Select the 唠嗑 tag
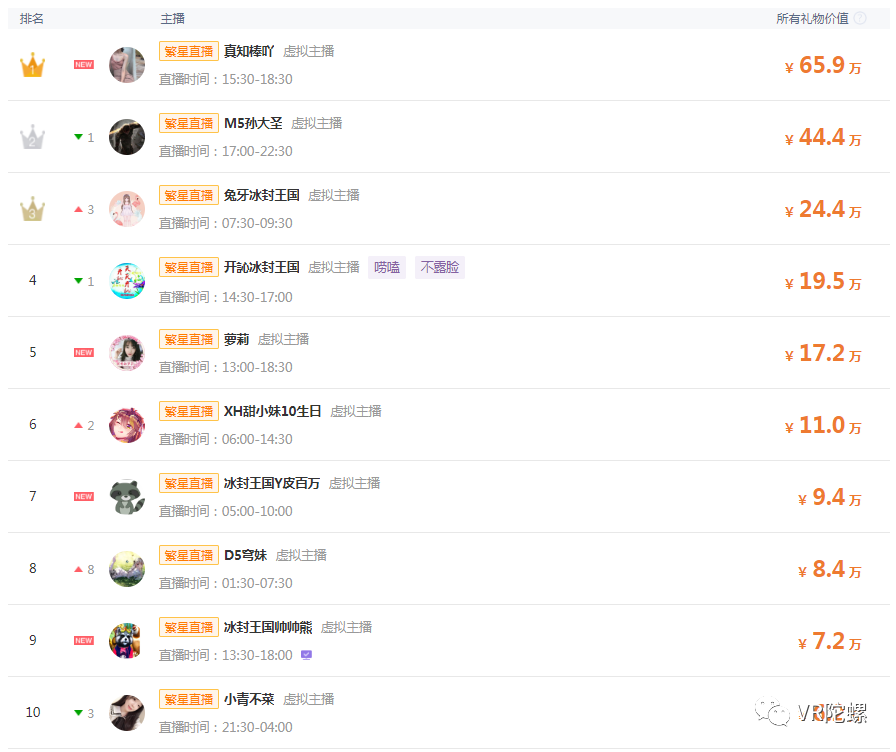The height and width of the screenshot is (752, 896). point(387,267)
